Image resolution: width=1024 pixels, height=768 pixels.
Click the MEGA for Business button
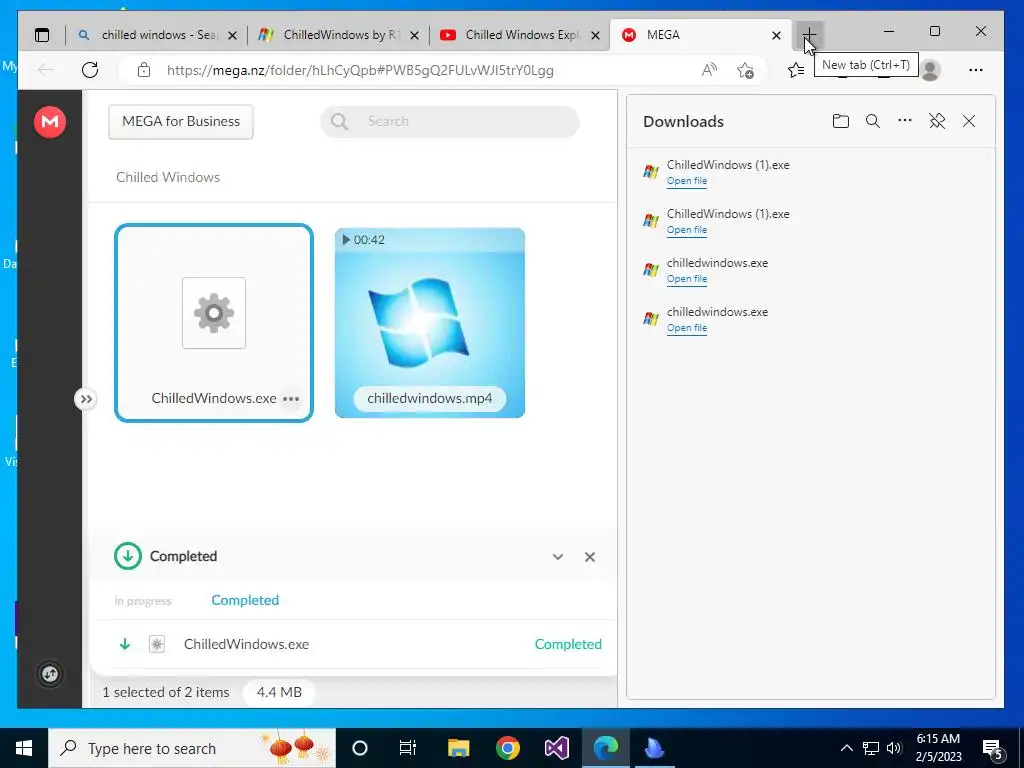[x=181, y=121]
